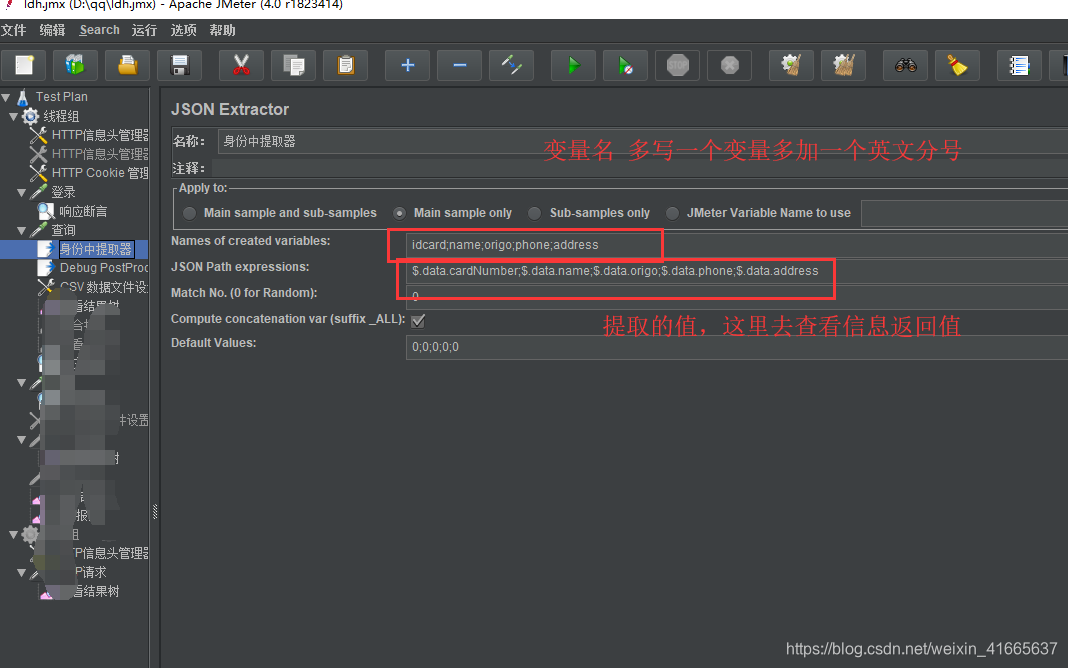Screen dimensions: 1068x668
Task: Collapse the 查询 sampler node
Action: coord(21,231)
